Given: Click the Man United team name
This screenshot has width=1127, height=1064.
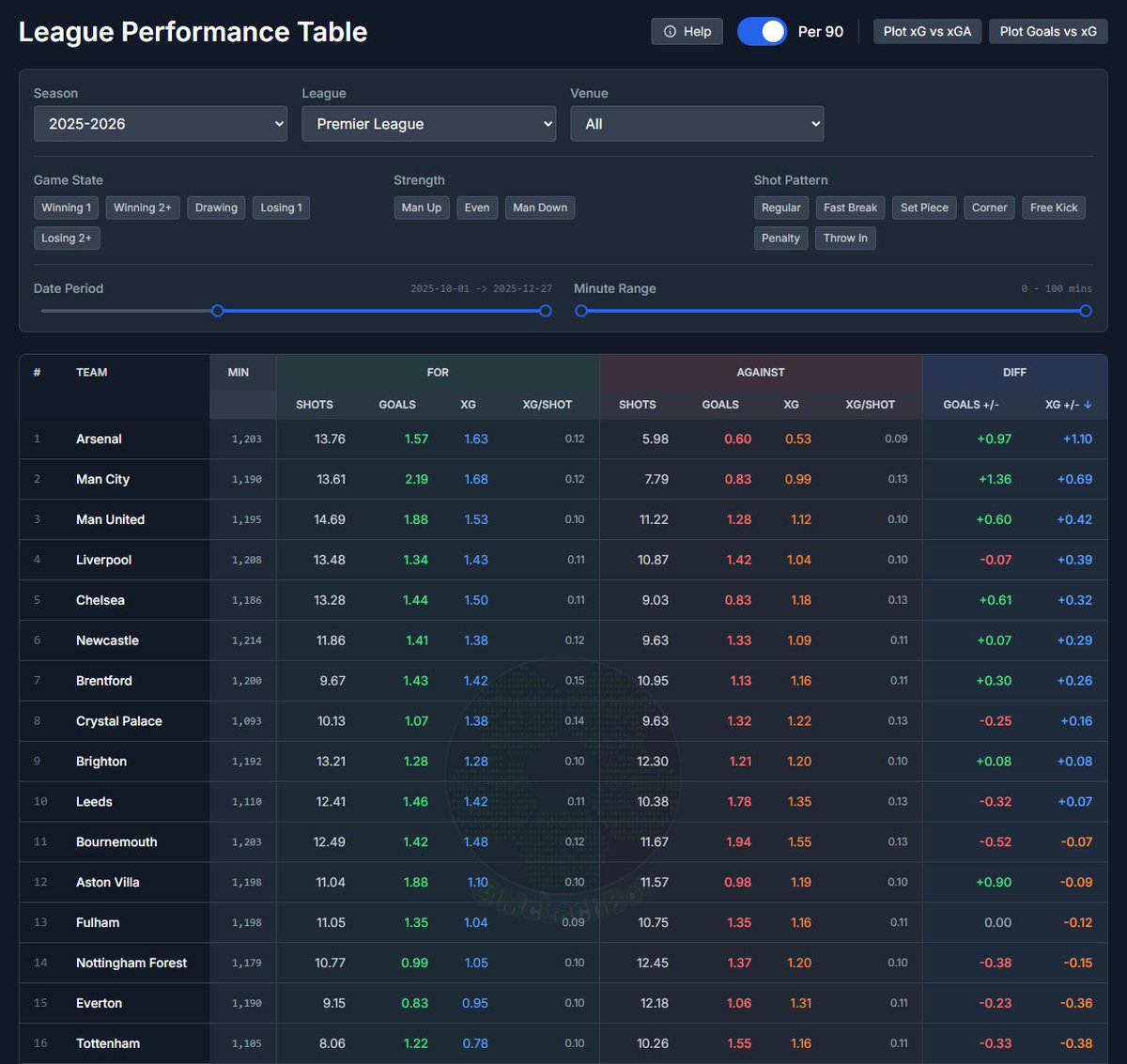Looking at the screenshot, I should (110, 519).
